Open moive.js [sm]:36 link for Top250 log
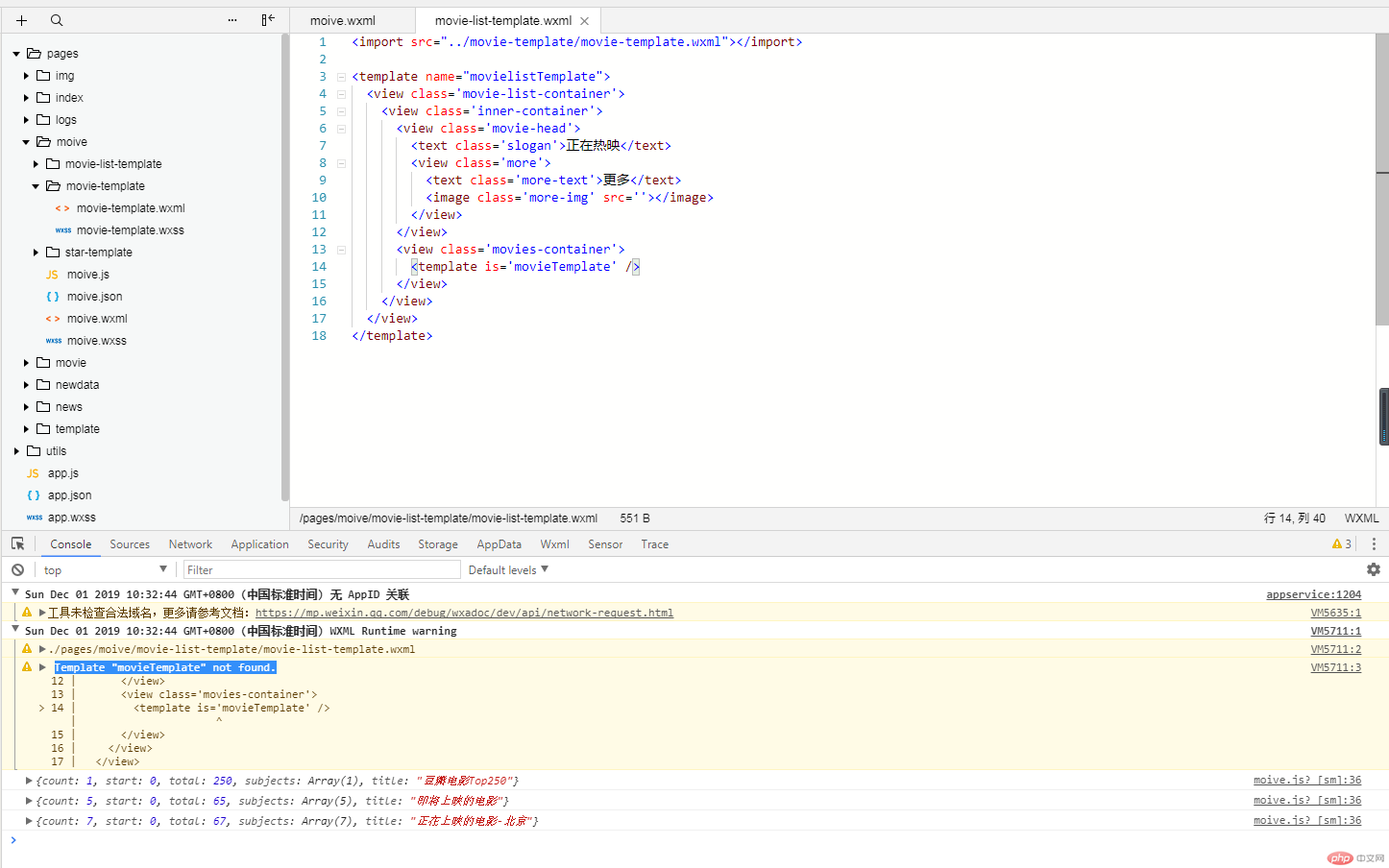 coord(1306,780)
